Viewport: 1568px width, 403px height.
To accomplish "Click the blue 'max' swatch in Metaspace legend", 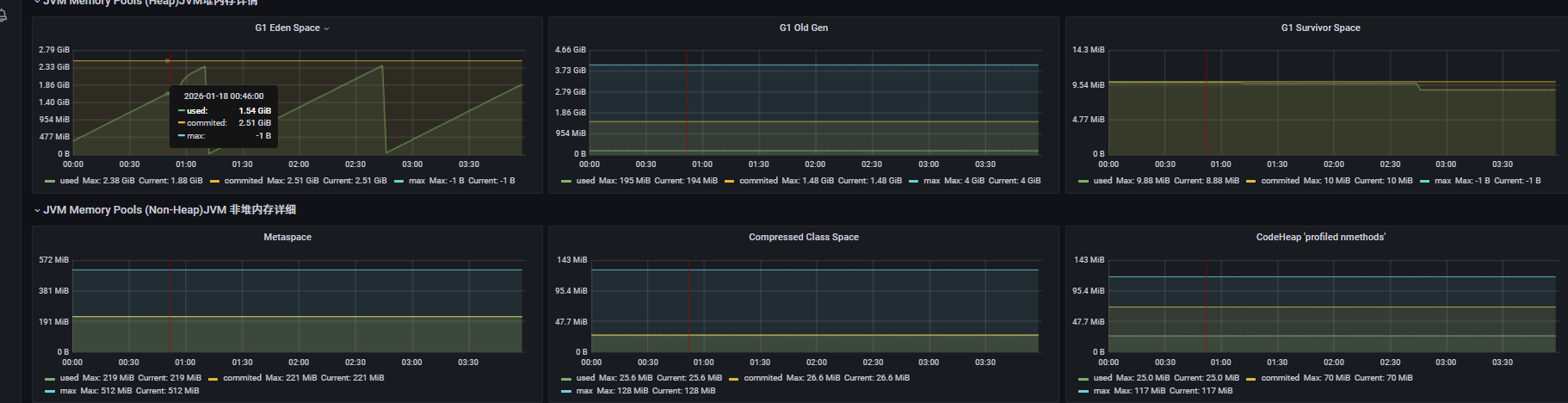I will click(50, 392).
